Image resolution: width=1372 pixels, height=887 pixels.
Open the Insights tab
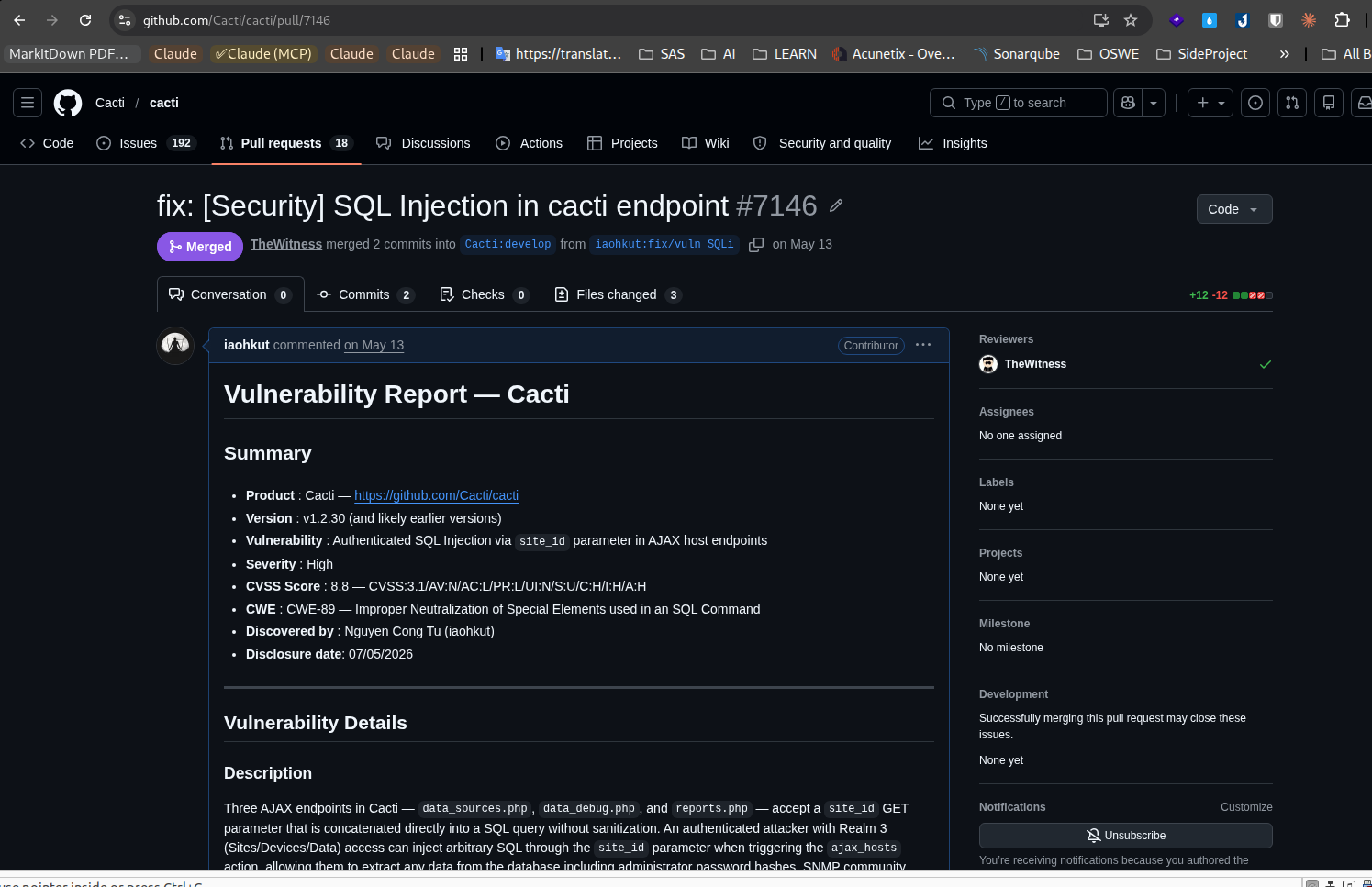click(953, 143)
